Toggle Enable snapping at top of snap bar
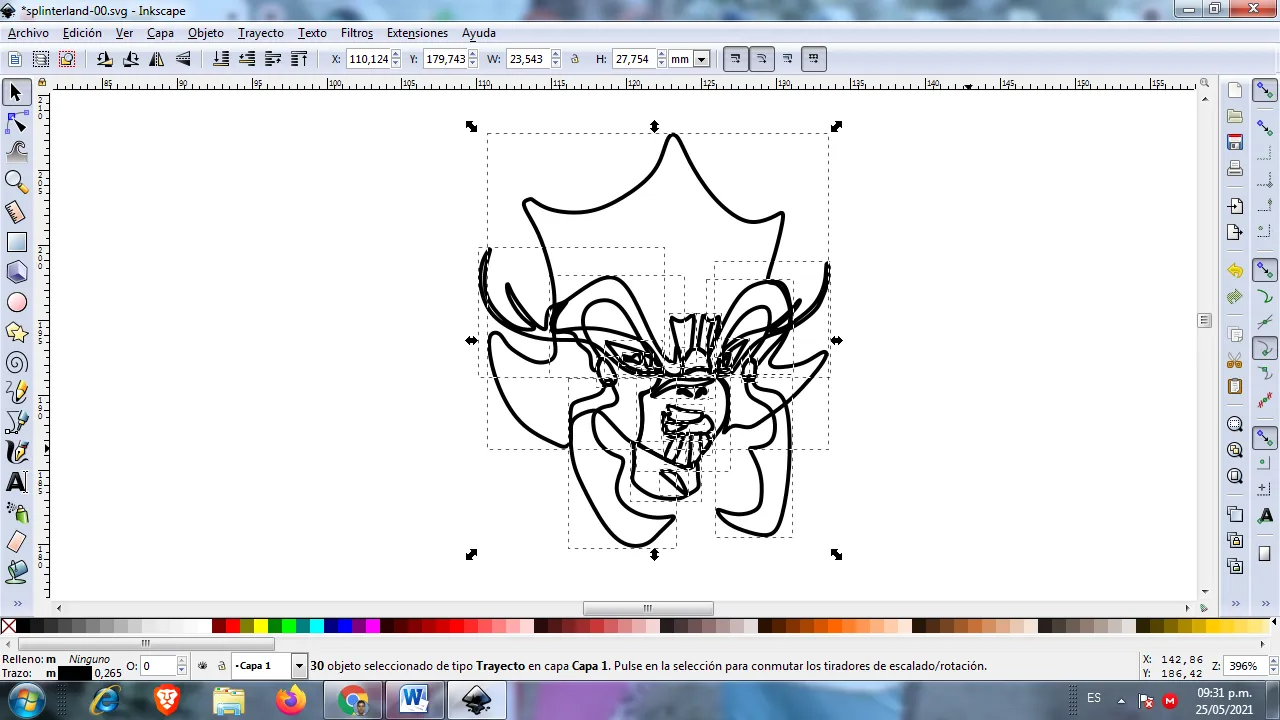This screenshot has width=1280, height=720. (1265, 91)
